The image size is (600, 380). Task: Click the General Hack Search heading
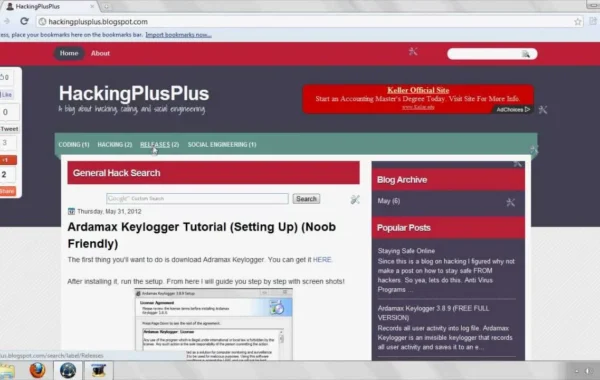[x=116, y=173]
